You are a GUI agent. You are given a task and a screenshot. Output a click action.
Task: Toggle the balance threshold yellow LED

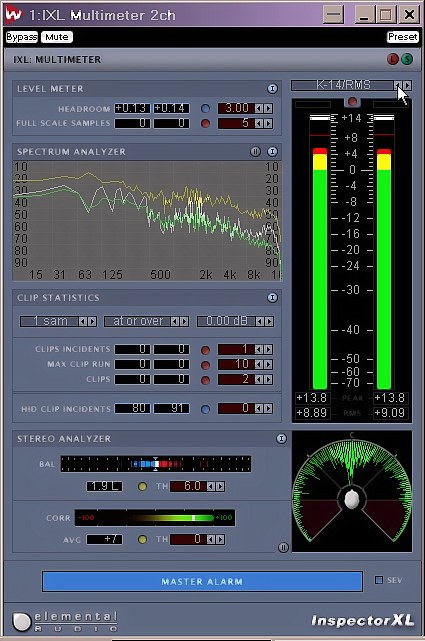pyautogui.click(x=142, y=486)
